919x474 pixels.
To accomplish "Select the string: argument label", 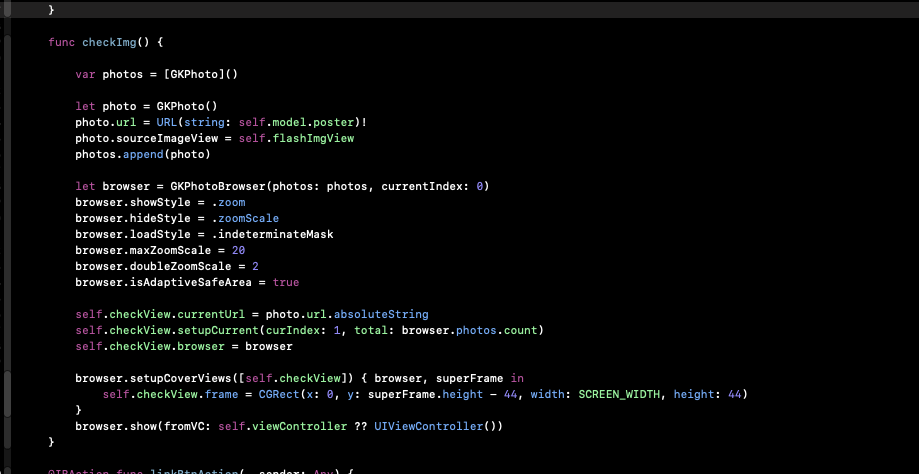I will tap(207, 122).
